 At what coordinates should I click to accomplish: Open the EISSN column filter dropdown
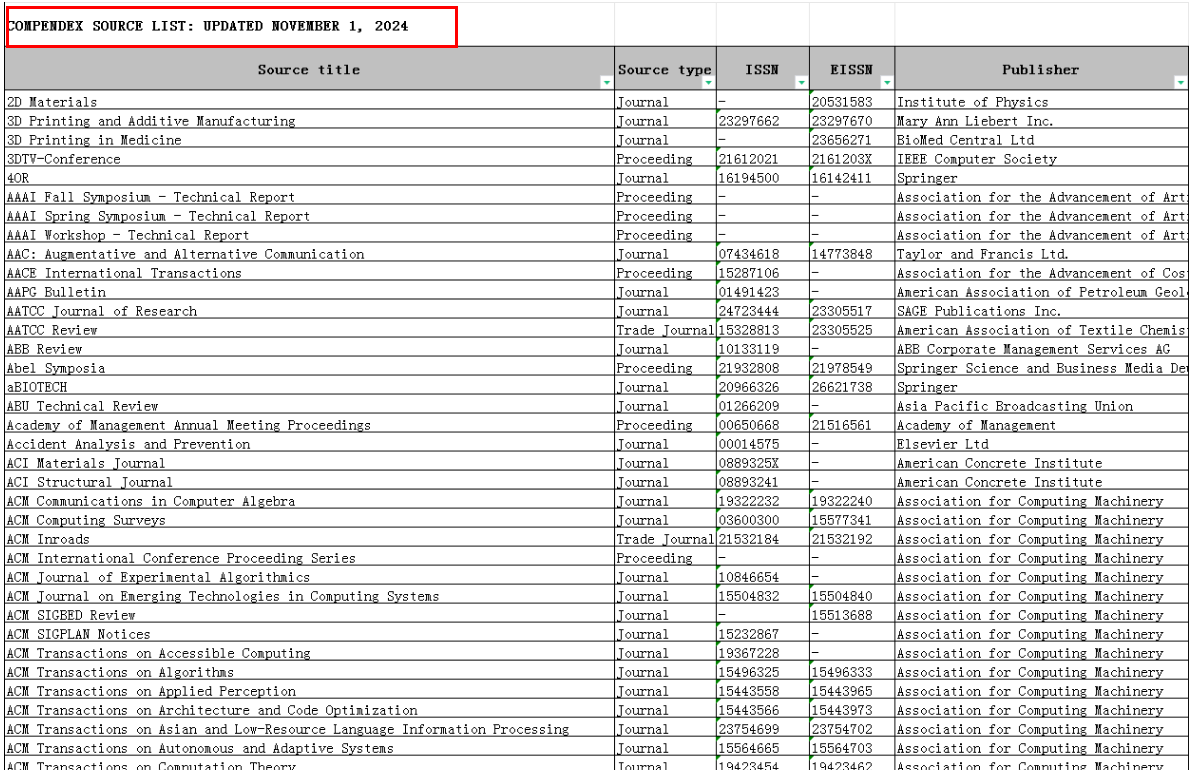pyautogui.click(x=886, y=82)
